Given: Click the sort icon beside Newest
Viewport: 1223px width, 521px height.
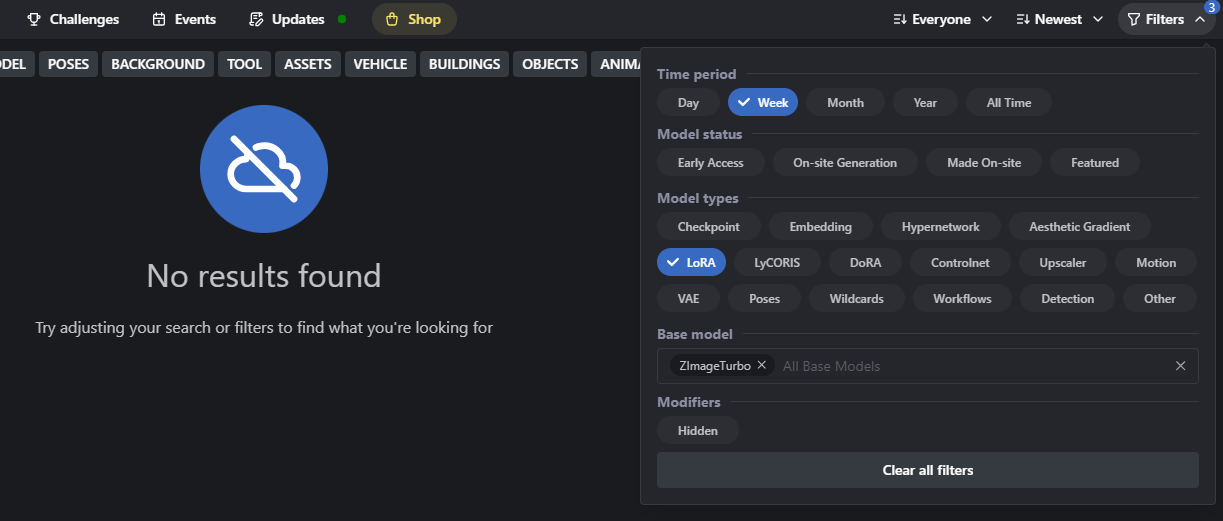Looking at the screenshot, I should [1023, 19].
